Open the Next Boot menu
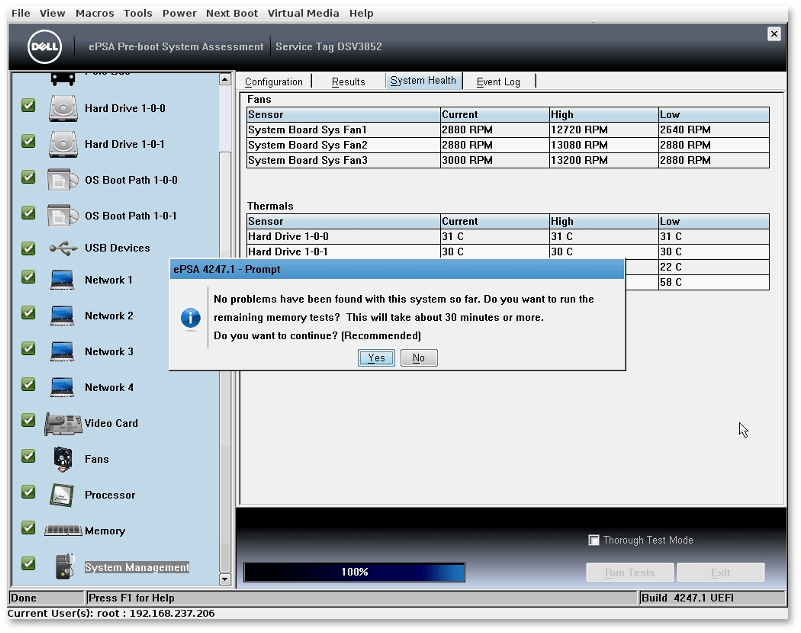 [232, 13]
